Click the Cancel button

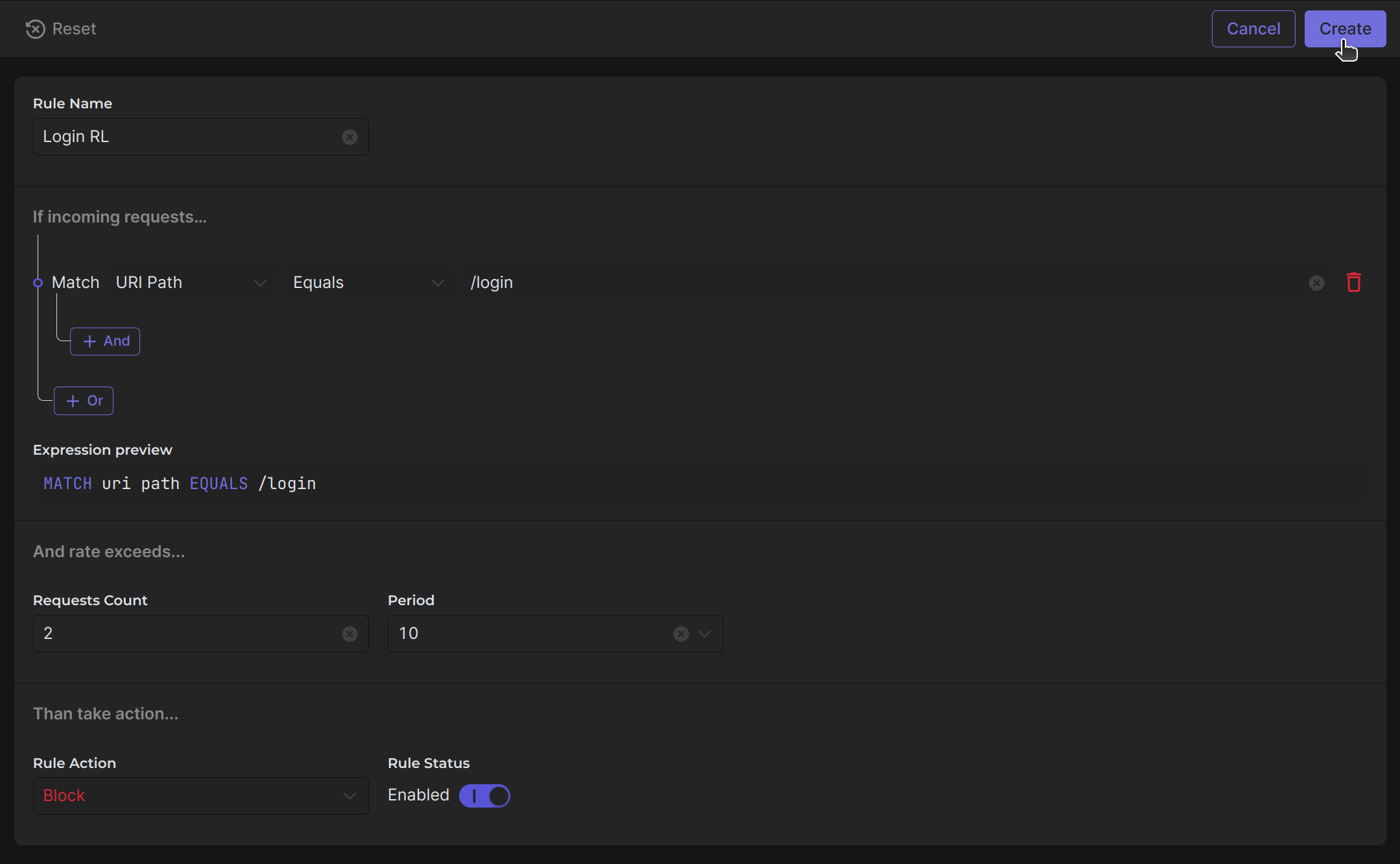pos(1253,29)
